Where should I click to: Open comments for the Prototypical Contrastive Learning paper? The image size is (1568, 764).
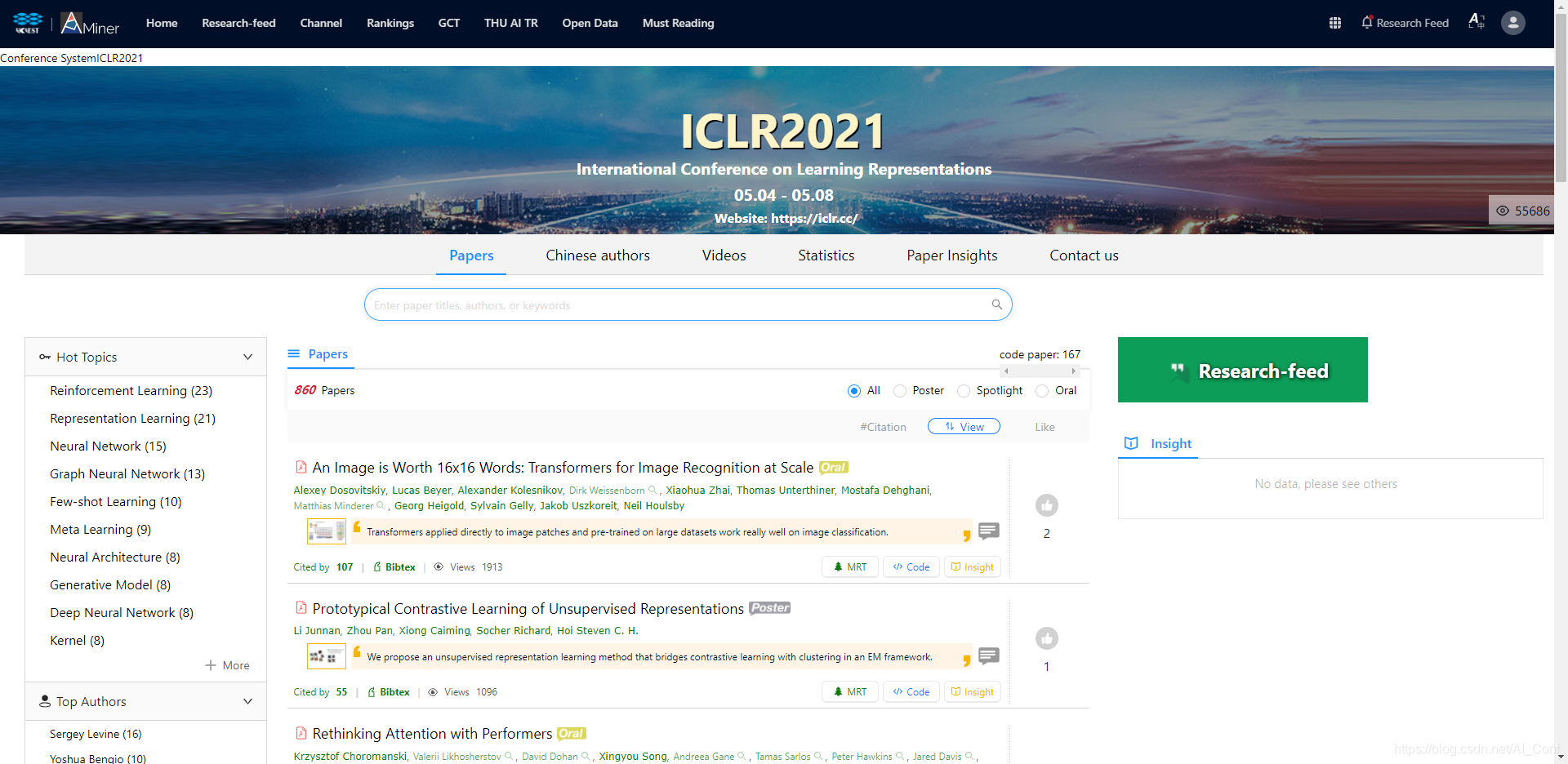989,656
